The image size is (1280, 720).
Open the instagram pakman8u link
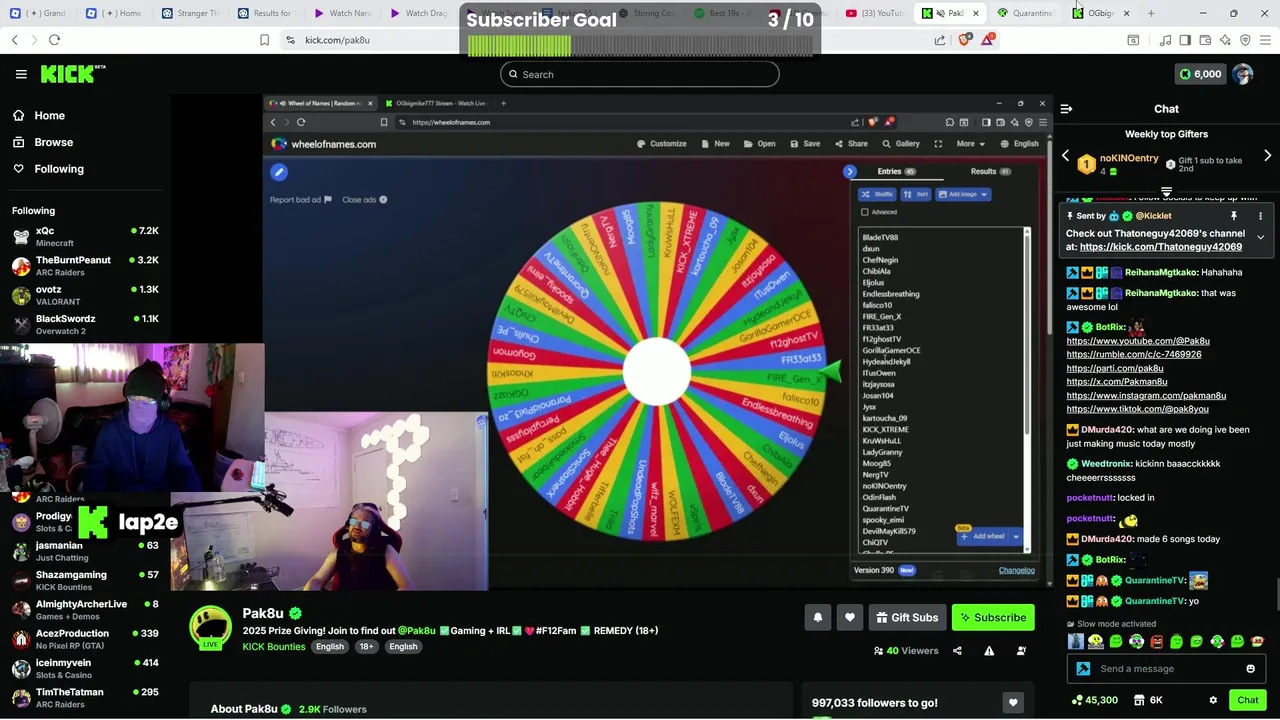[1146, 395]
